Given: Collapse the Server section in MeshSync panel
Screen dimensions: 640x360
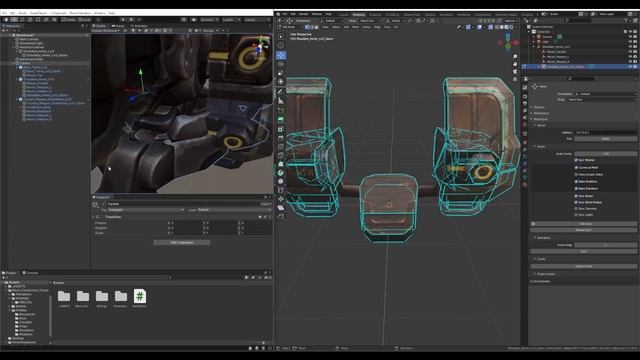Looking at the screenshot, I should (540, 125).
